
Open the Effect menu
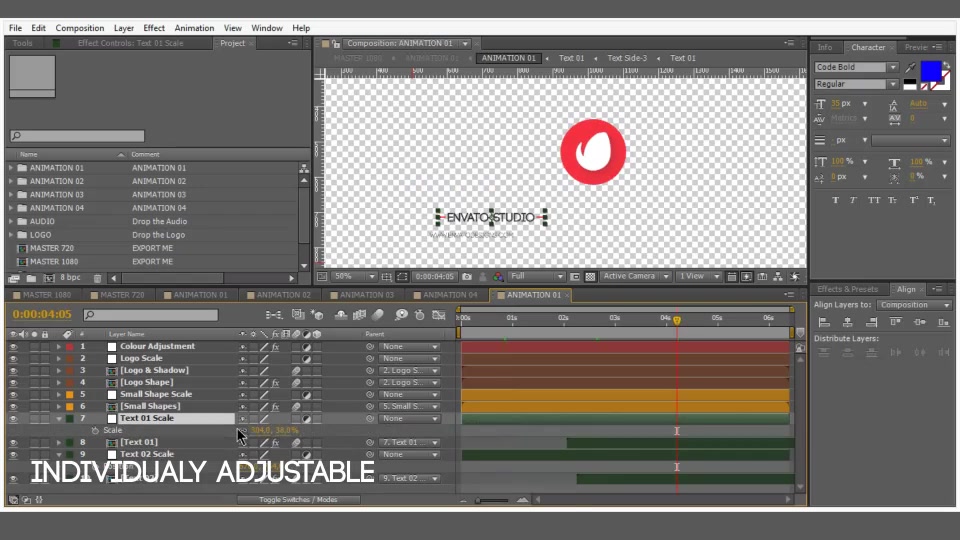click(154, 28)
